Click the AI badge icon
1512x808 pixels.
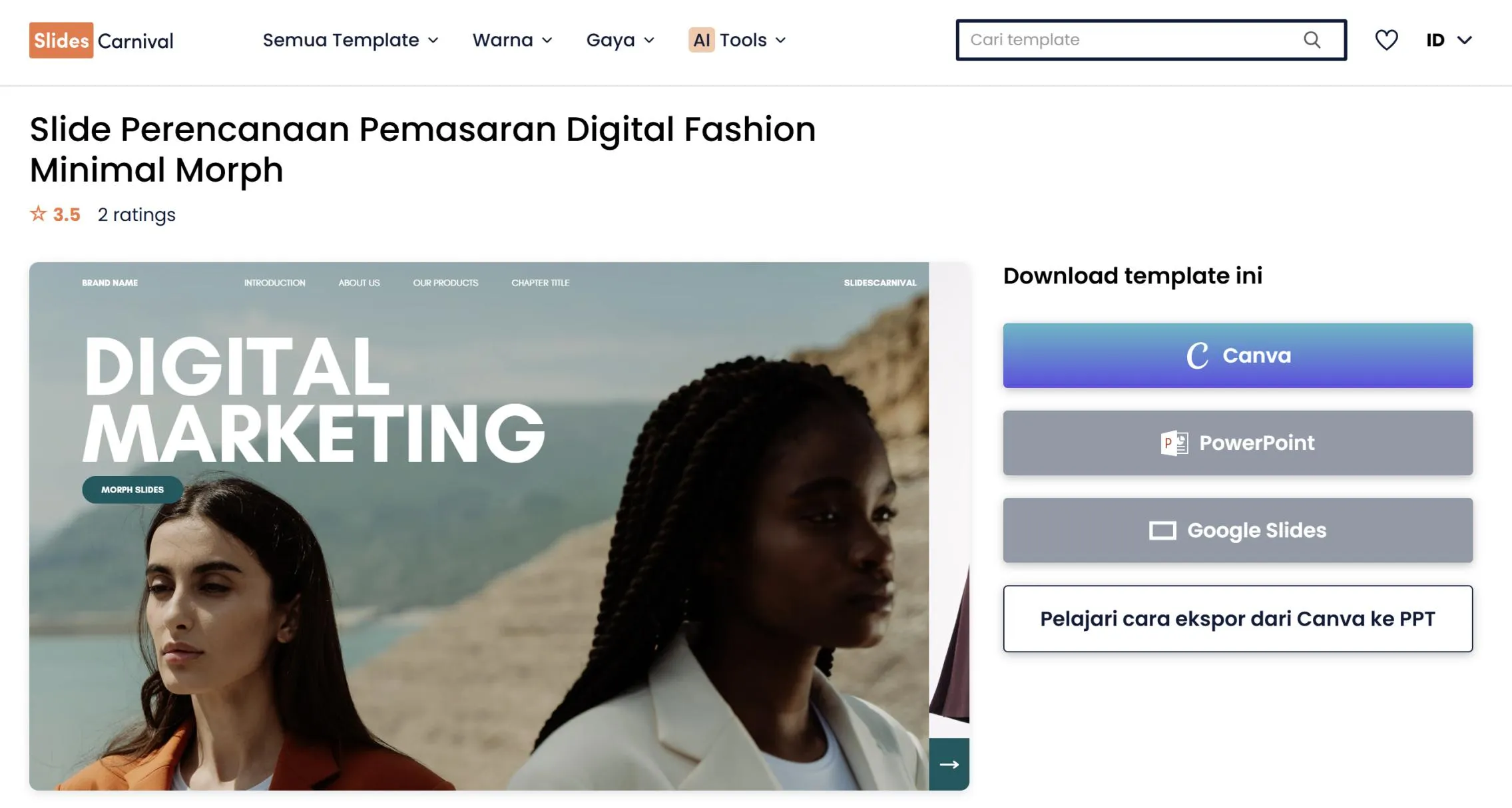[701, 40]
